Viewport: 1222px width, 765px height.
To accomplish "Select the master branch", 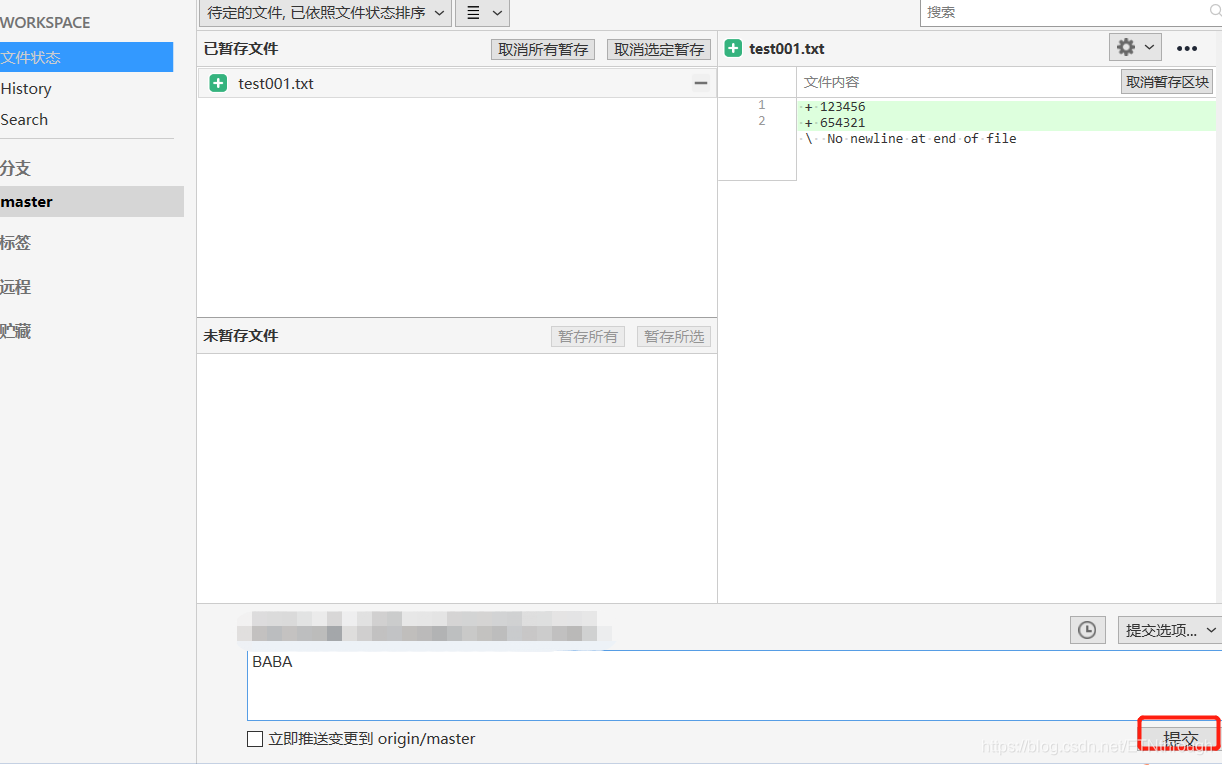I will 92,201.
